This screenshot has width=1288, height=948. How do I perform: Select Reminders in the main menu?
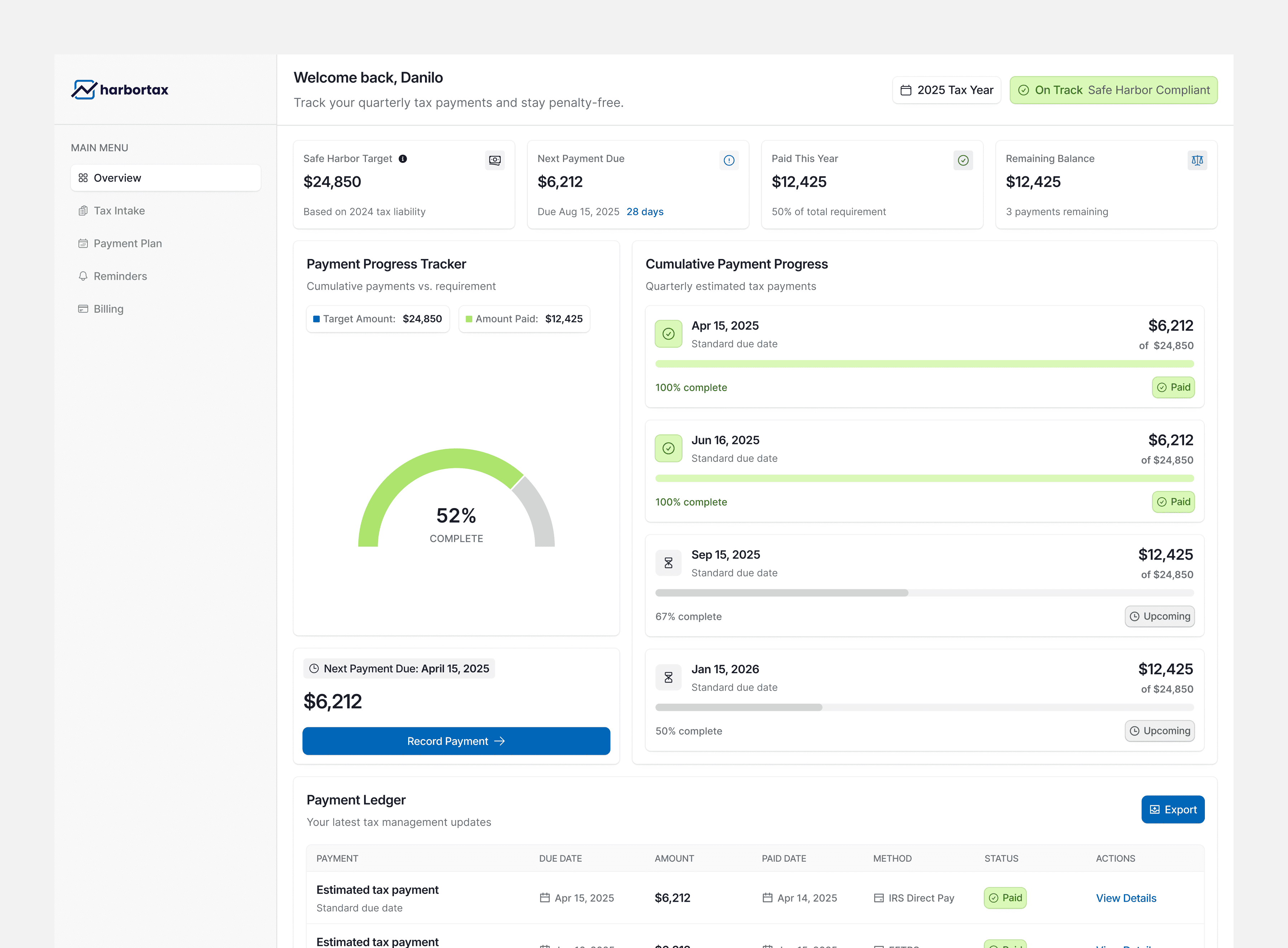coord(120,276)
